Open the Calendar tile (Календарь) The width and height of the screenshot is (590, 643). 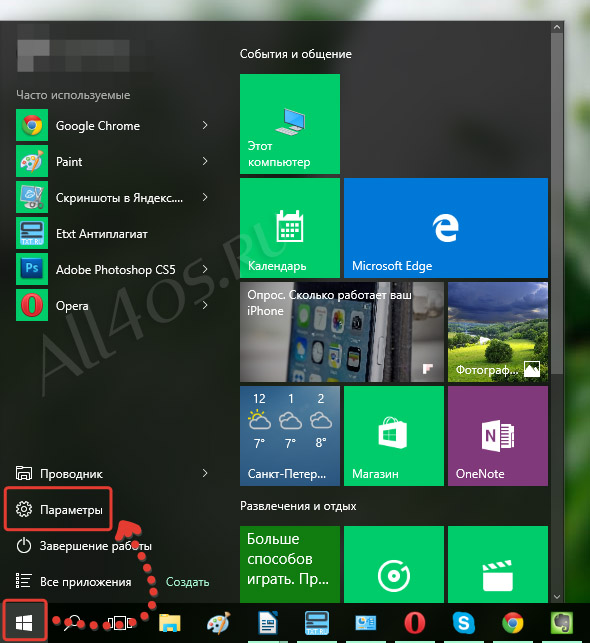tap(290, 228)
